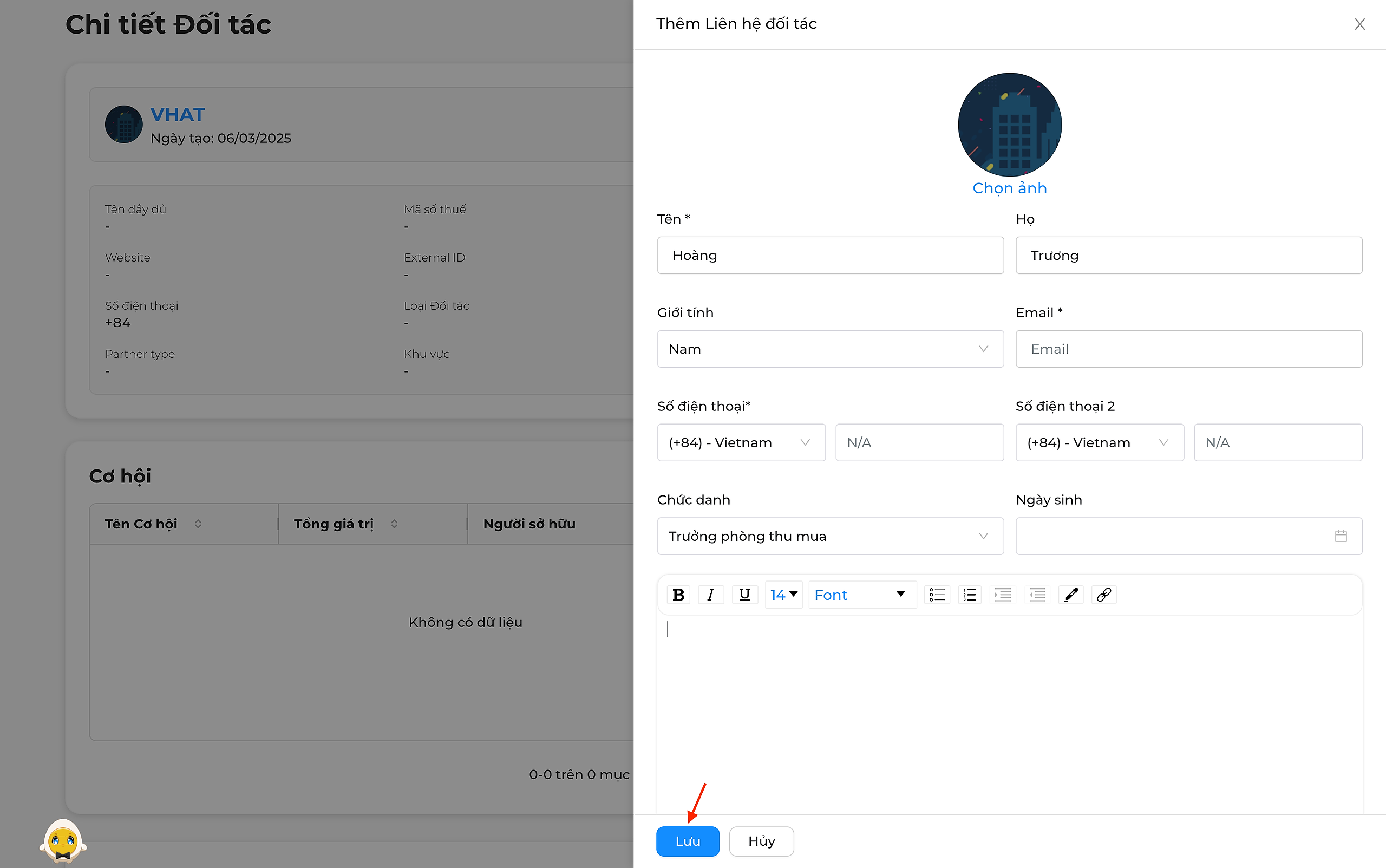Click the Không có dữ liệu text
The image size is (1386, 868).
click(466, 622)
